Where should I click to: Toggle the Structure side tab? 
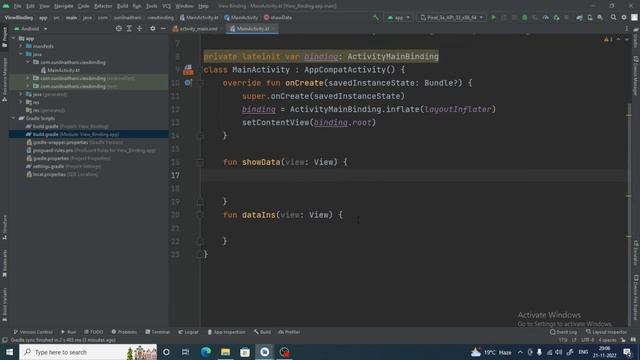tap(4, 227)
